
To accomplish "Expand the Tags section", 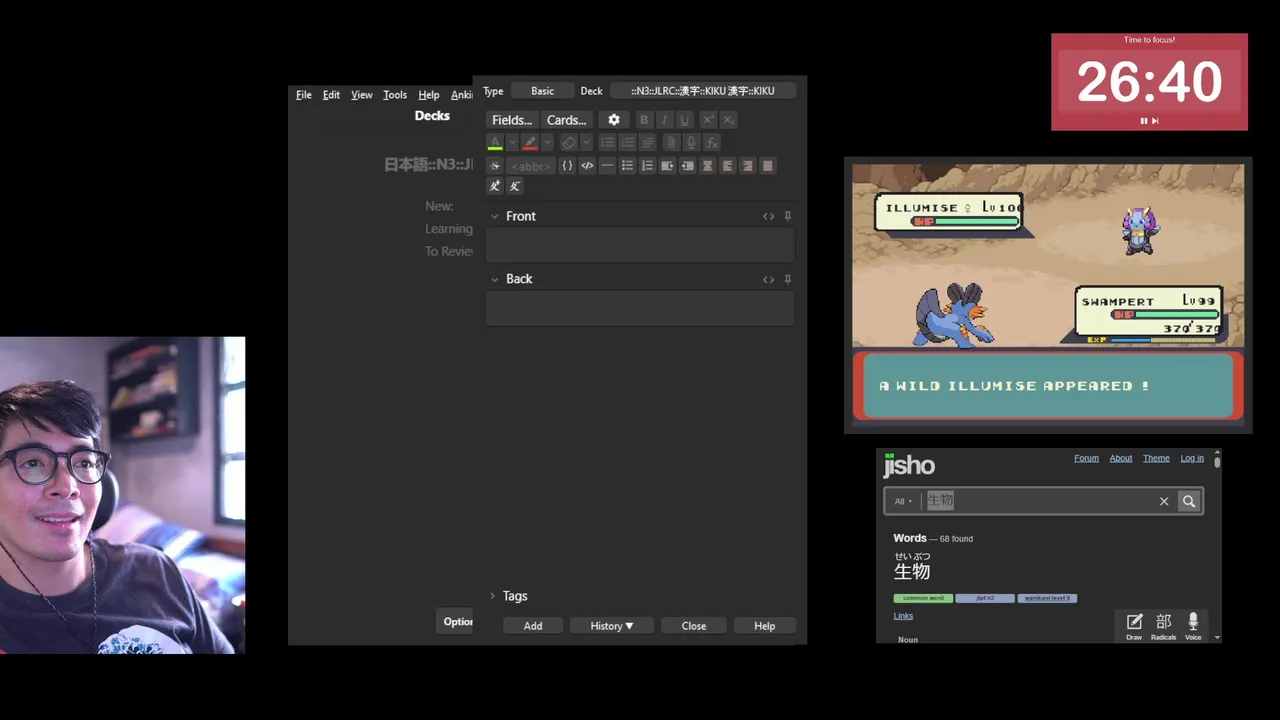I will click(x=492, y=596).
